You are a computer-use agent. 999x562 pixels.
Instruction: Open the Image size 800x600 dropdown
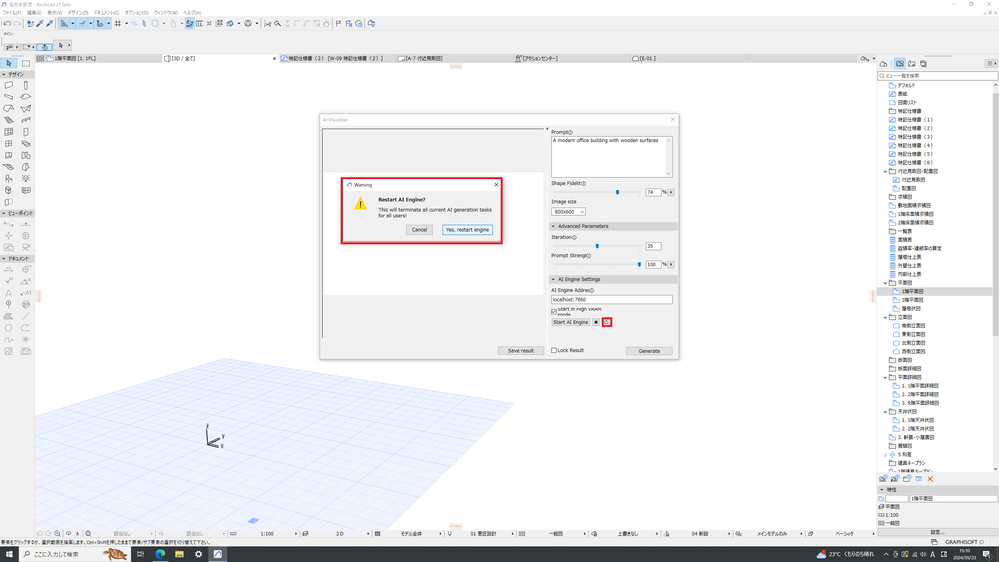[568, 212]
